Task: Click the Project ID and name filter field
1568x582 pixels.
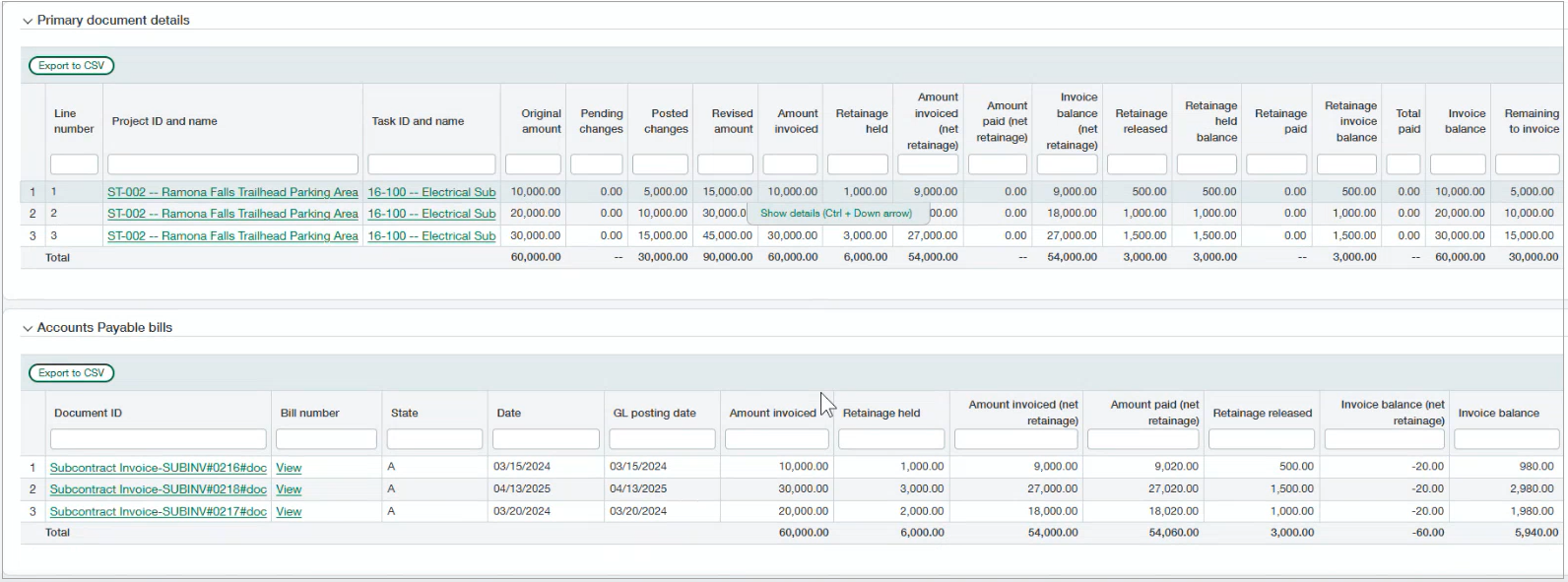Action: click(x=232, y=164)
